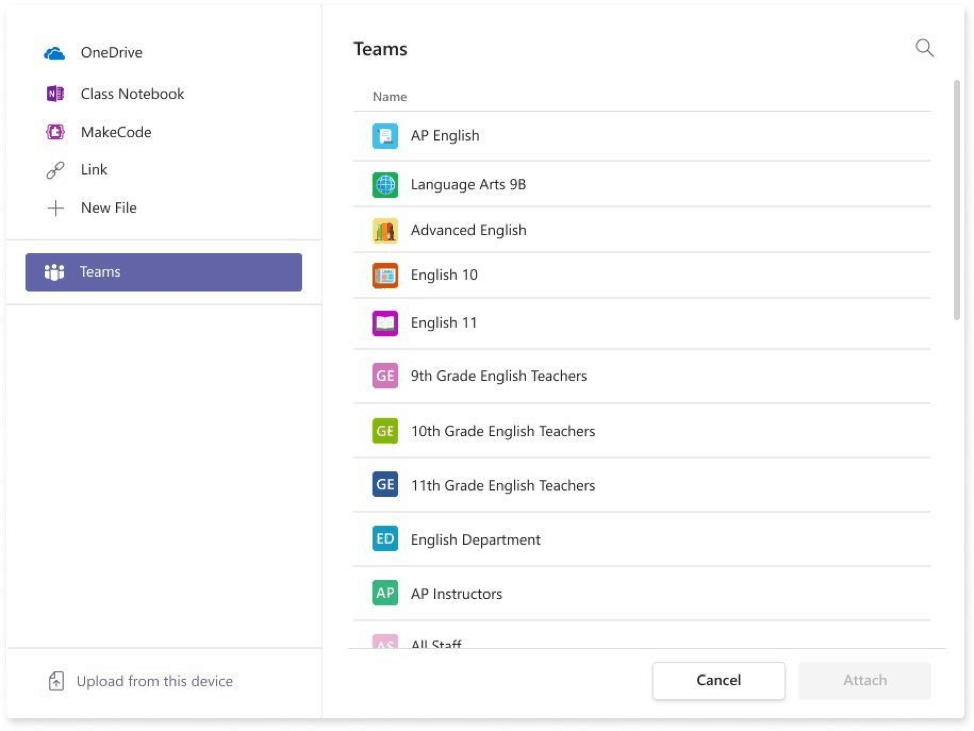This screenshot has height=731, width=974.
Task: Click the Advanced English books icon
Action: pos(385,231)
